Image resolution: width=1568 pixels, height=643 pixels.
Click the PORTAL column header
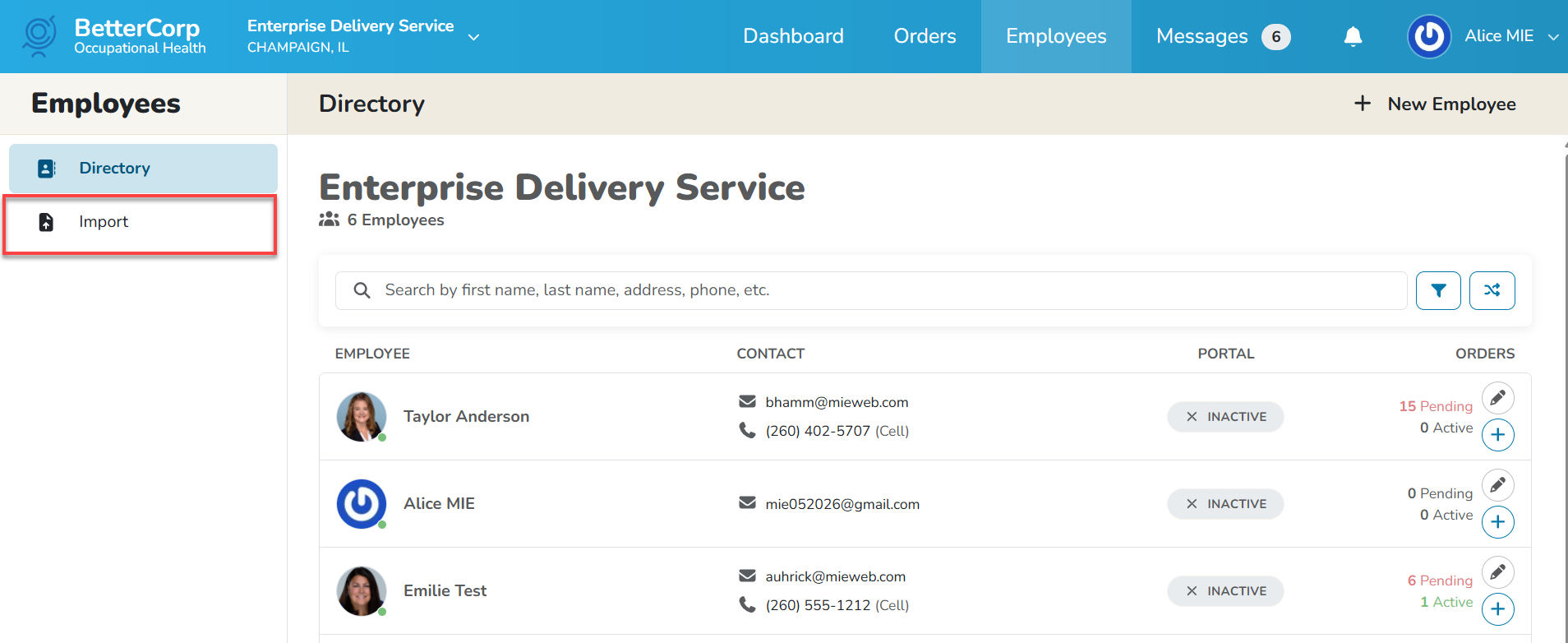pos(1225,354)
